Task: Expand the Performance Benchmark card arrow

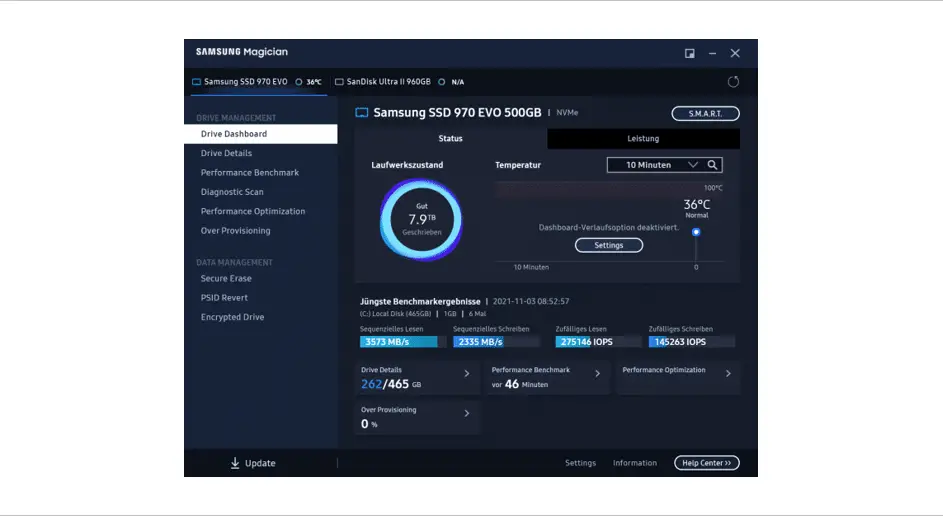Action: coord(597,373)
